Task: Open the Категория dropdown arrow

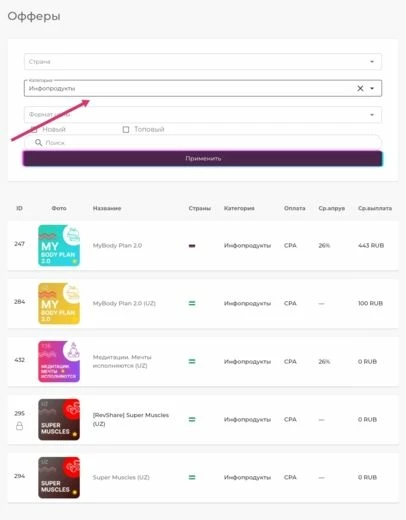Action: pos(372,88)
